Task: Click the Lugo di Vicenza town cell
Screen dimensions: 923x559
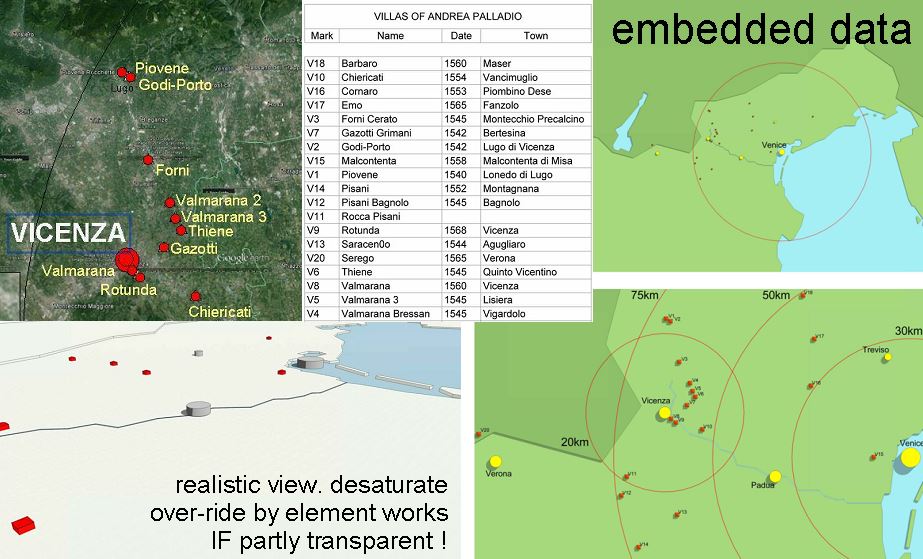Action: pyautogui.click(x=536, y=147)
